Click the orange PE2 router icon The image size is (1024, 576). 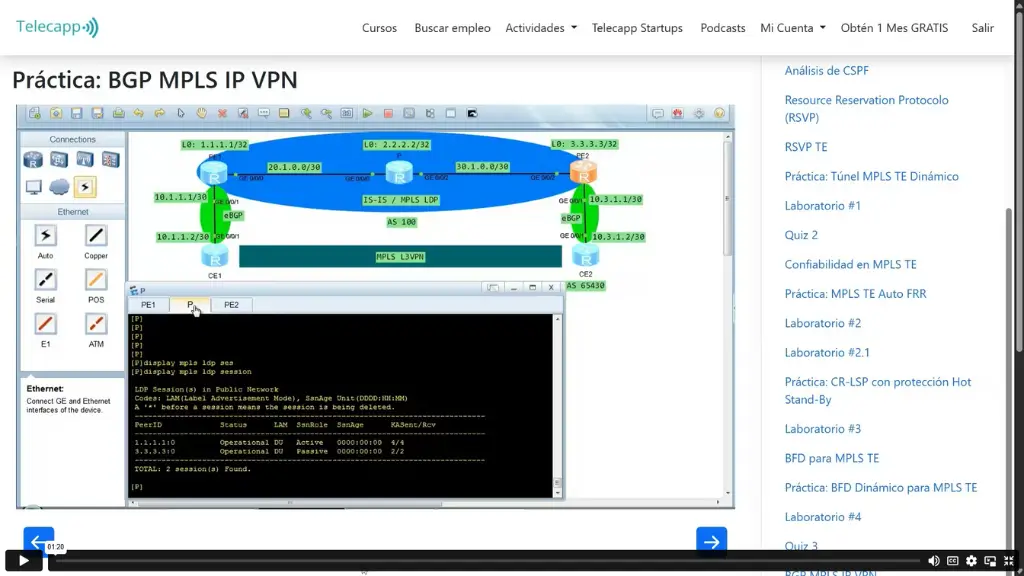pyautogui.click(x=583, y=172)
